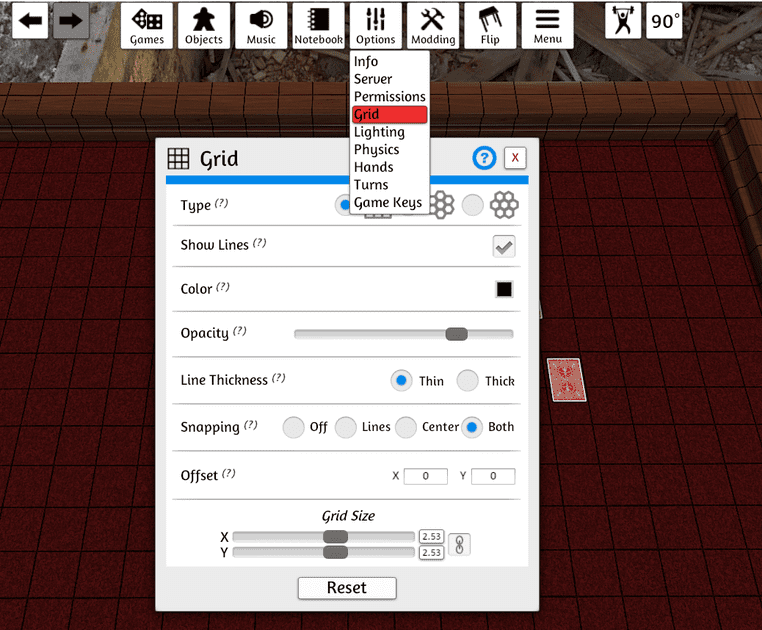Screen dimensions: 762x630
Task: Choose Grid in Options dropdown
Action: pos(390,115)
